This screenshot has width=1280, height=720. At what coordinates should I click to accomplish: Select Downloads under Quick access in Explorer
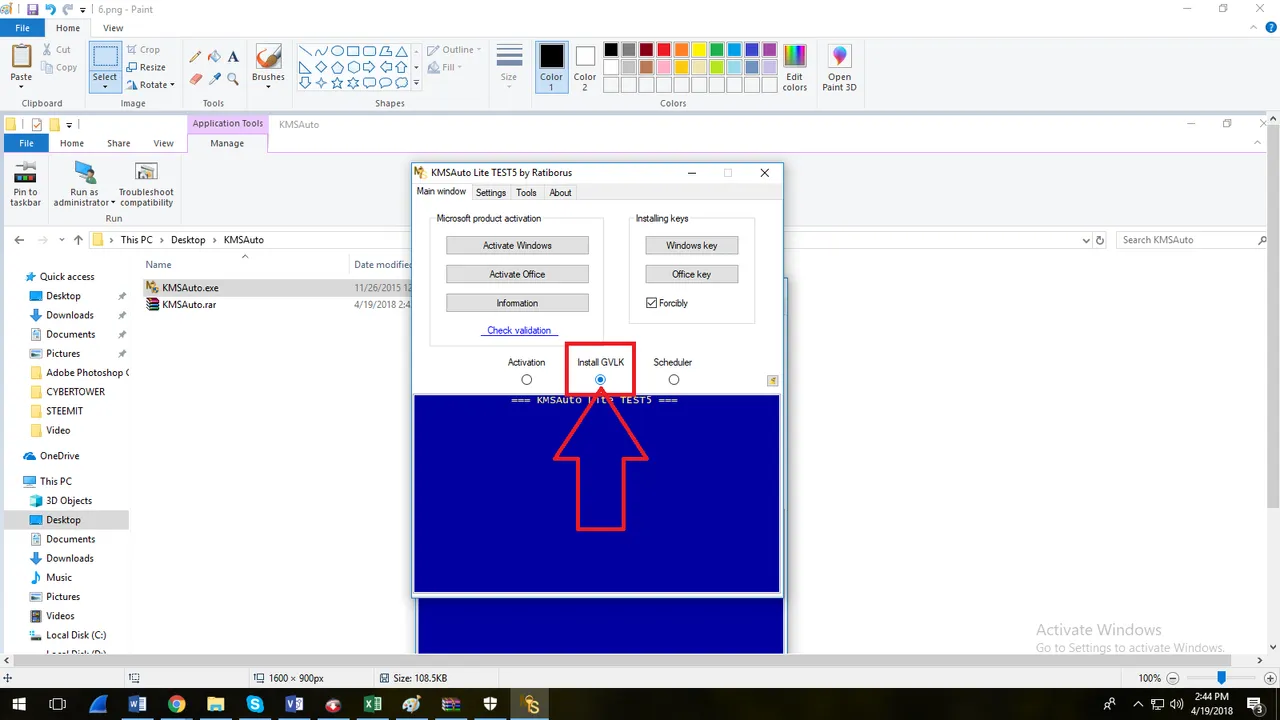70,315
